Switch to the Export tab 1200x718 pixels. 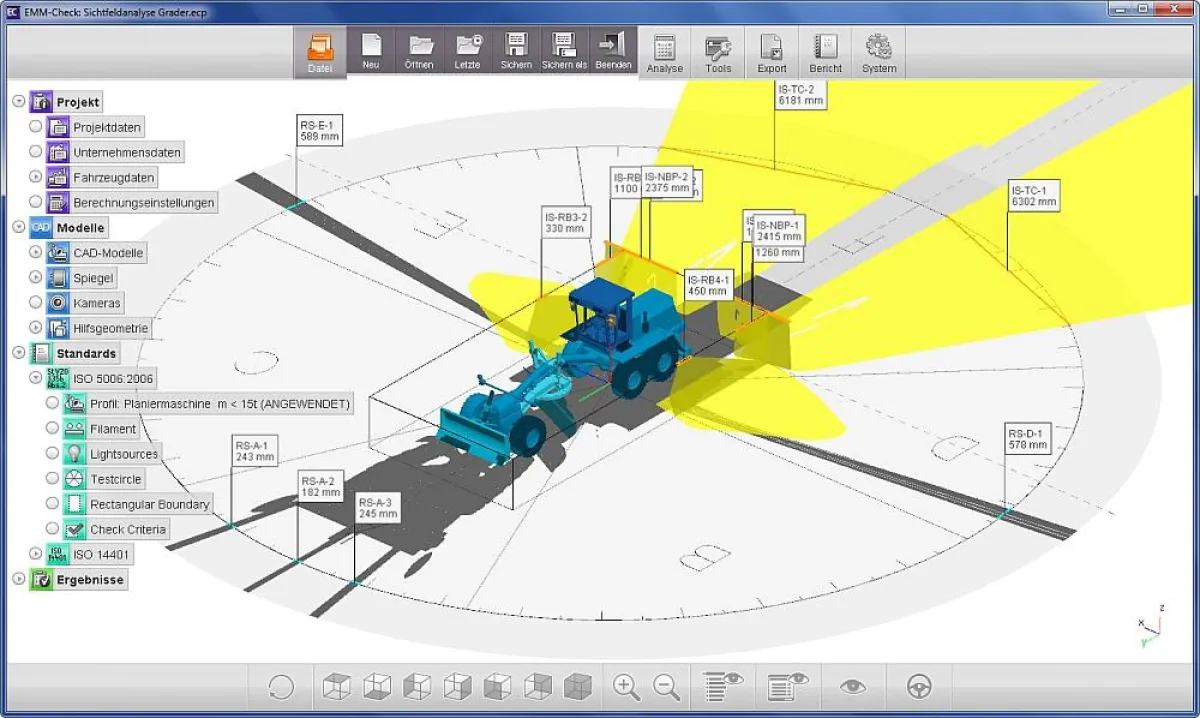click(x=771, y=53)
